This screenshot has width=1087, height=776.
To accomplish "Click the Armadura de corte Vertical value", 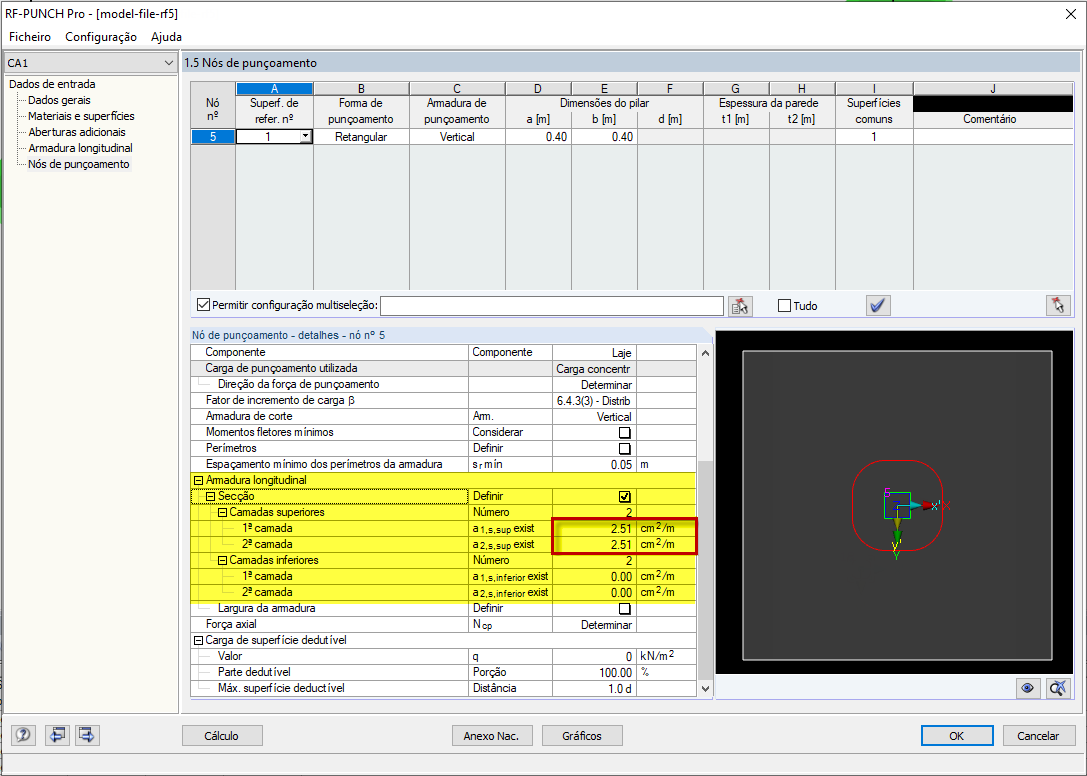I will pos(595,417).
